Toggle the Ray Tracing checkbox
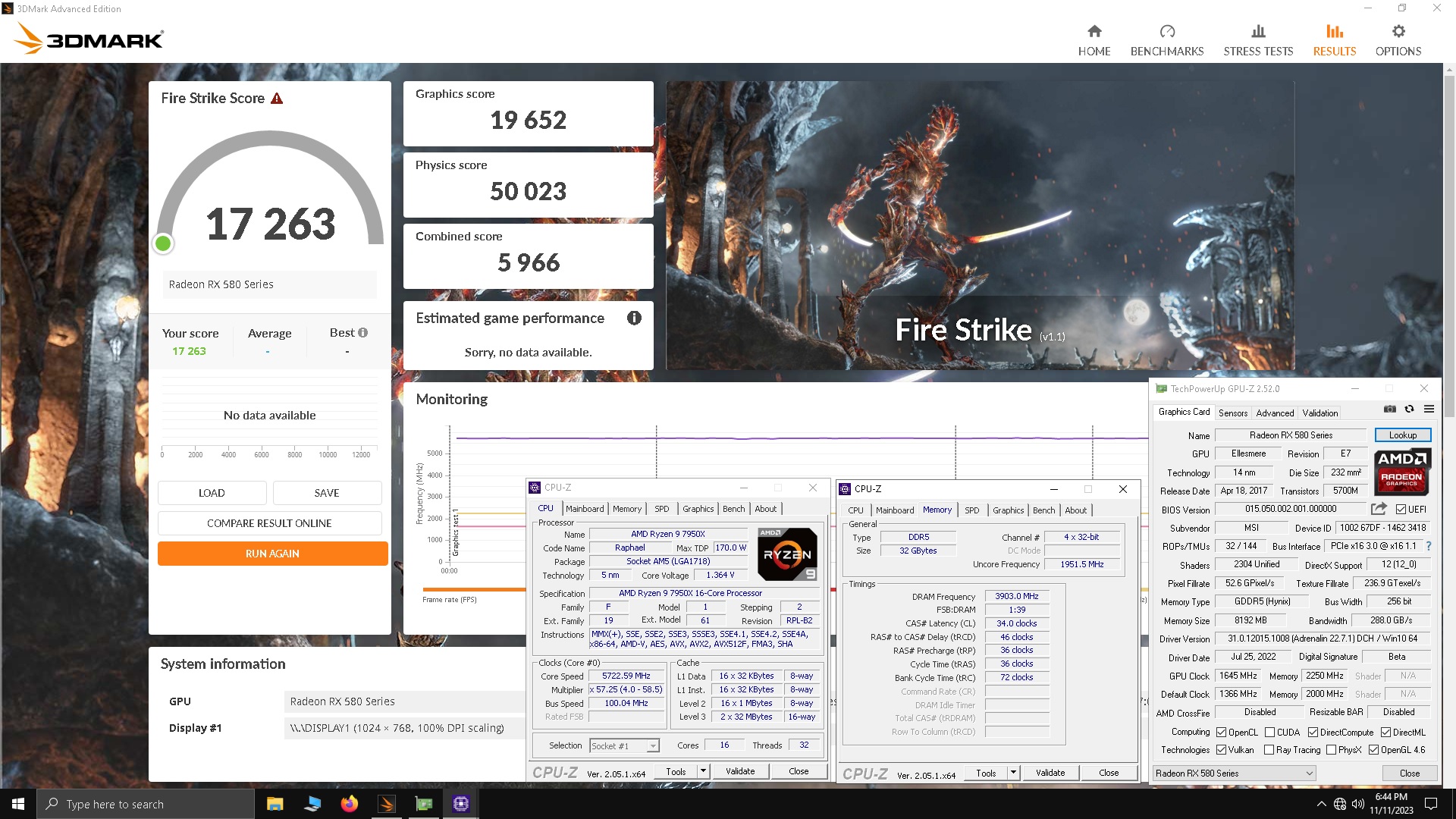The image size is (1456, 819). [1269, 750]
